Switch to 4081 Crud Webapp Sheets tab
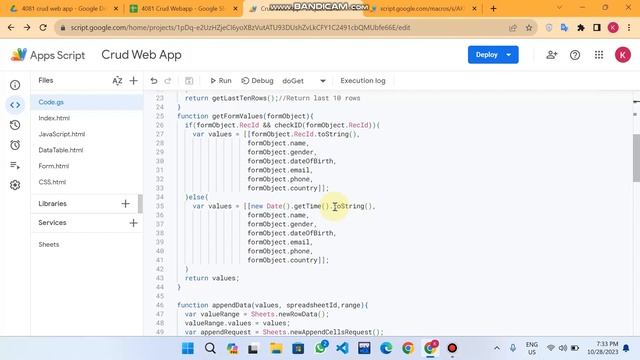Screen dimensions: 640x360 [182, 9]
